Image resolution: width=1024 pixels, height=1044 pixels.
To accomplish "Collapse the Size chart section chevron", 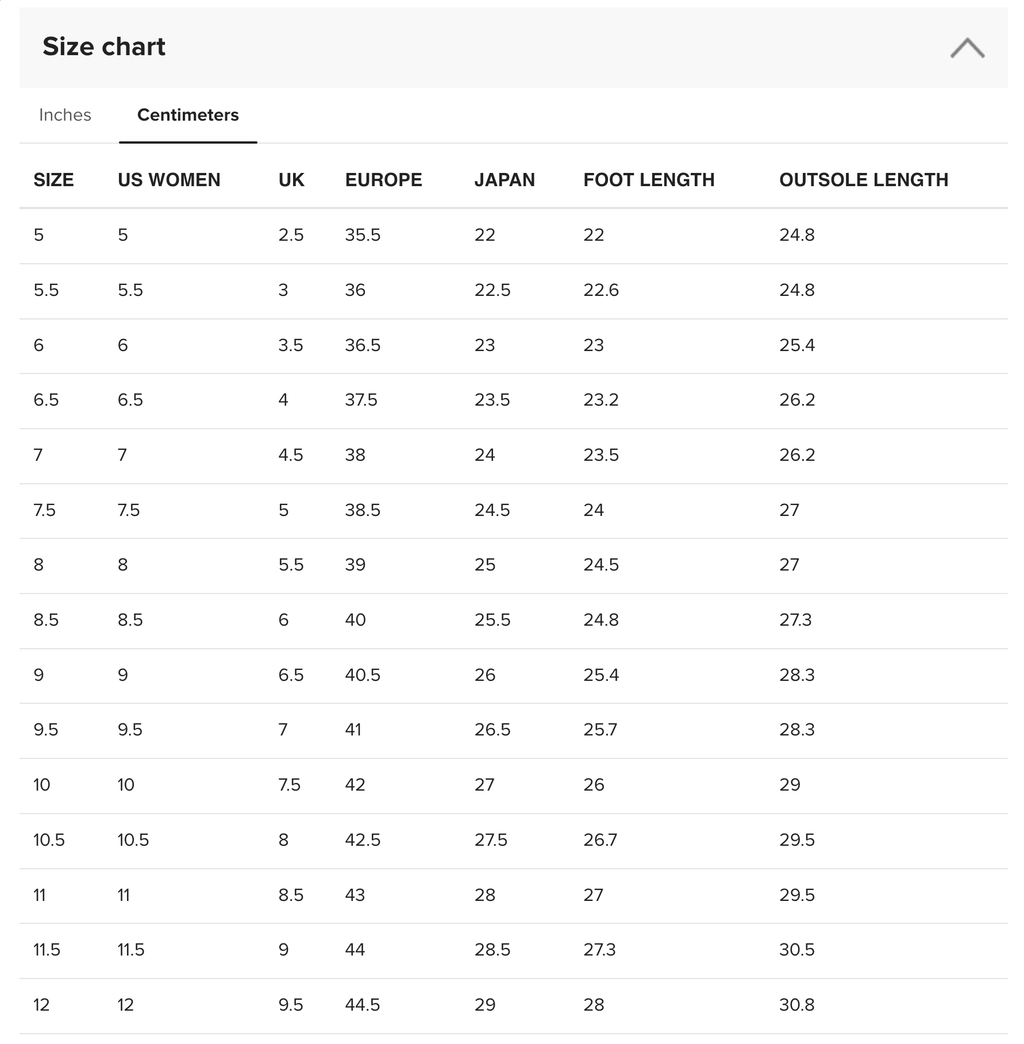I will tap(967, 48).
